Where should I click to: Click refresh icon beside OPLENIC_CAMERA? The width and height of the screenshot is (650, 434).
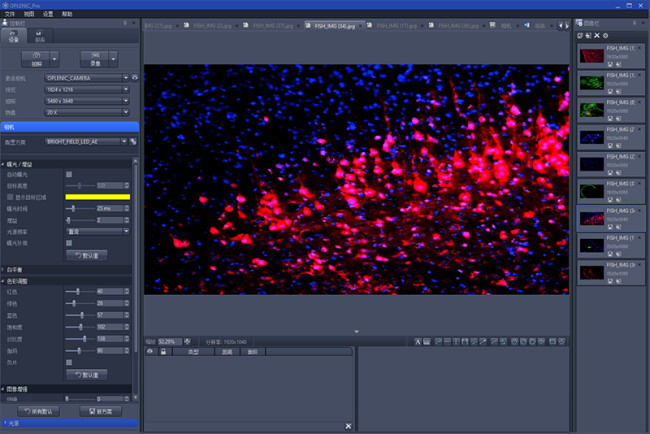point(134,77)
